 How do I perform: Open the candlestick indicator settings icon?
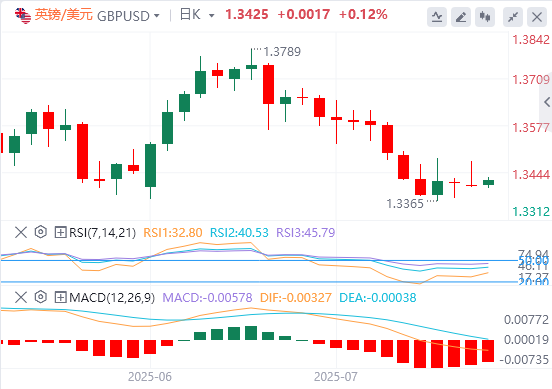(x=485, y=17)
